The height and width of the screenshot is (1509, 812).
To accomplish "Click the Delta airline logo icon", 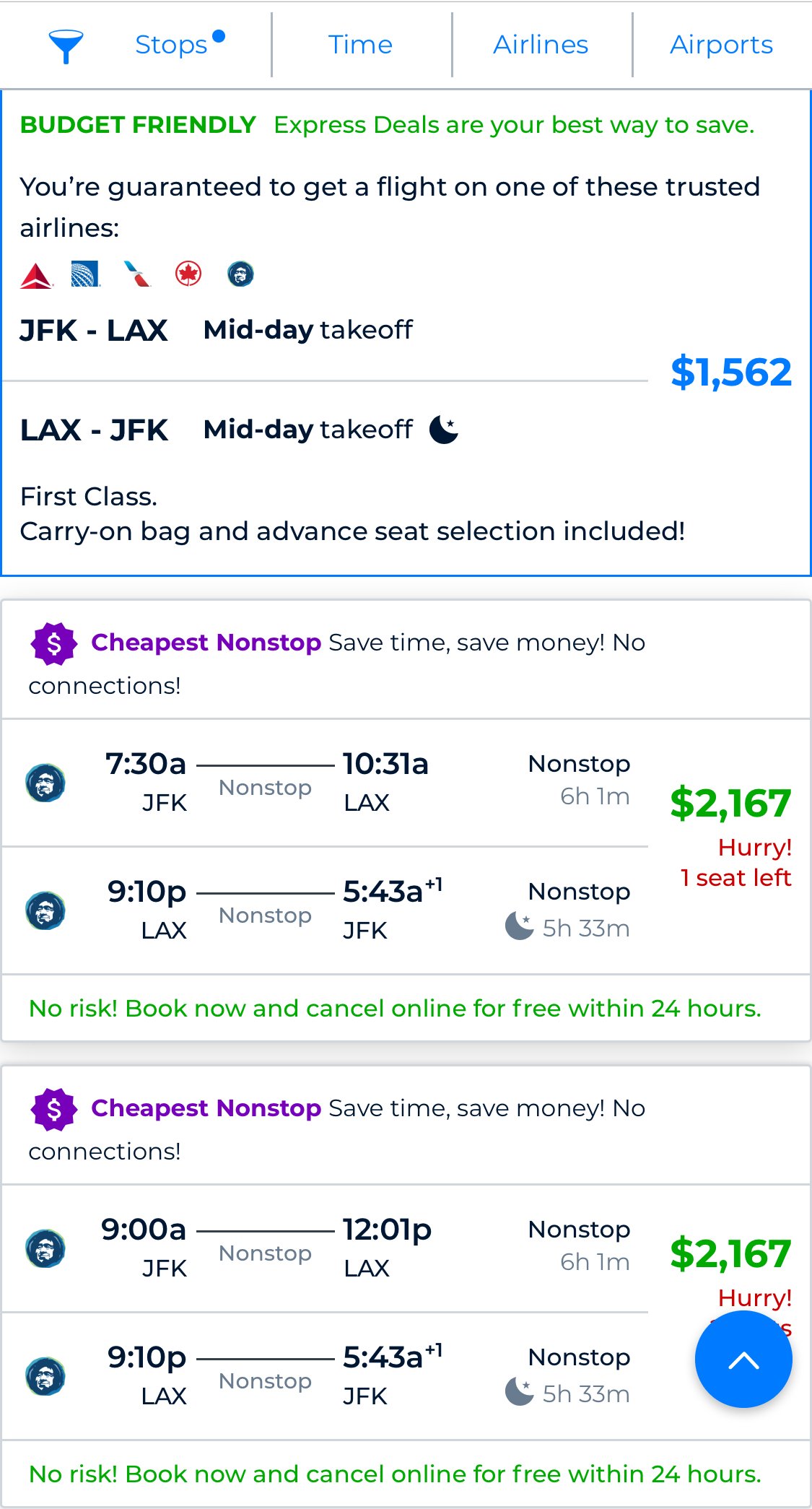I will [x=36, y=275].
